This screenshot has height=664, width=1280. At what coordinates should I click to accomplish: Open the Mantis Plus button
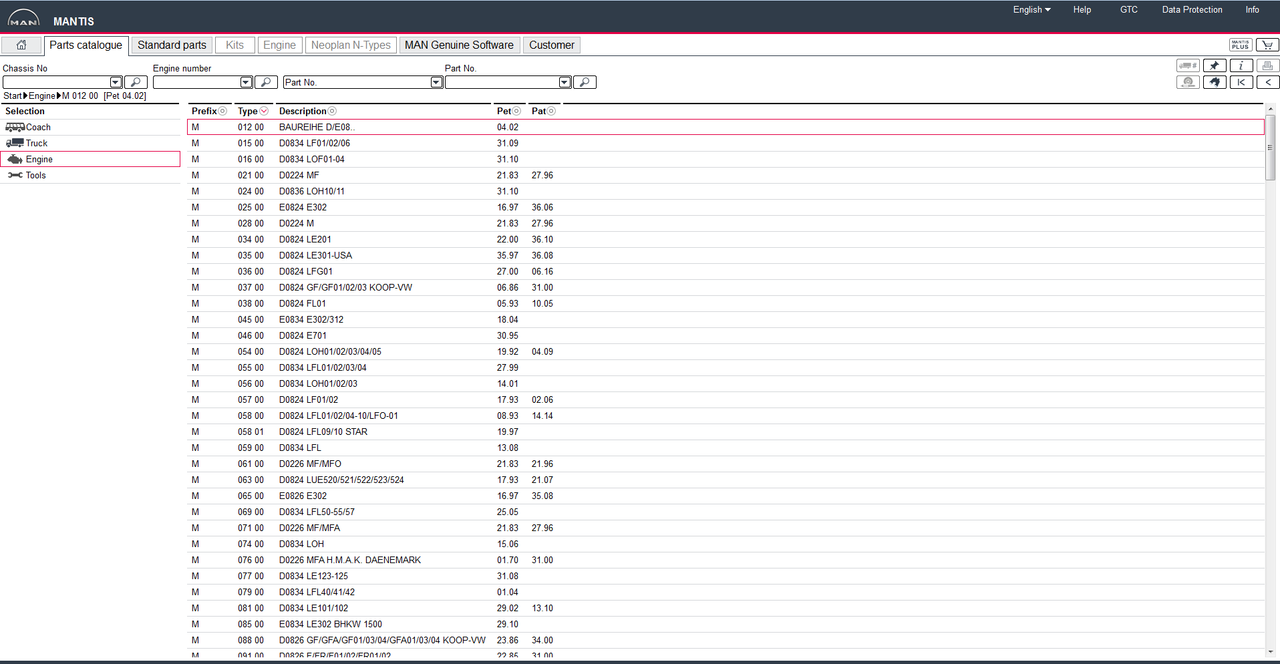click(x=1240, y=45)
